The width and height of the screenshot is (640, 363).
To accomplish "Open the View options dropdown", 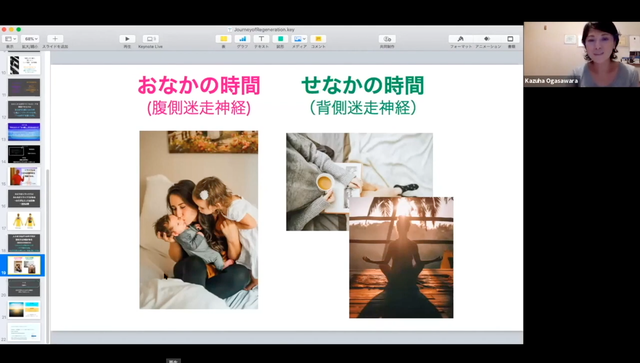I will click(10, 39).
